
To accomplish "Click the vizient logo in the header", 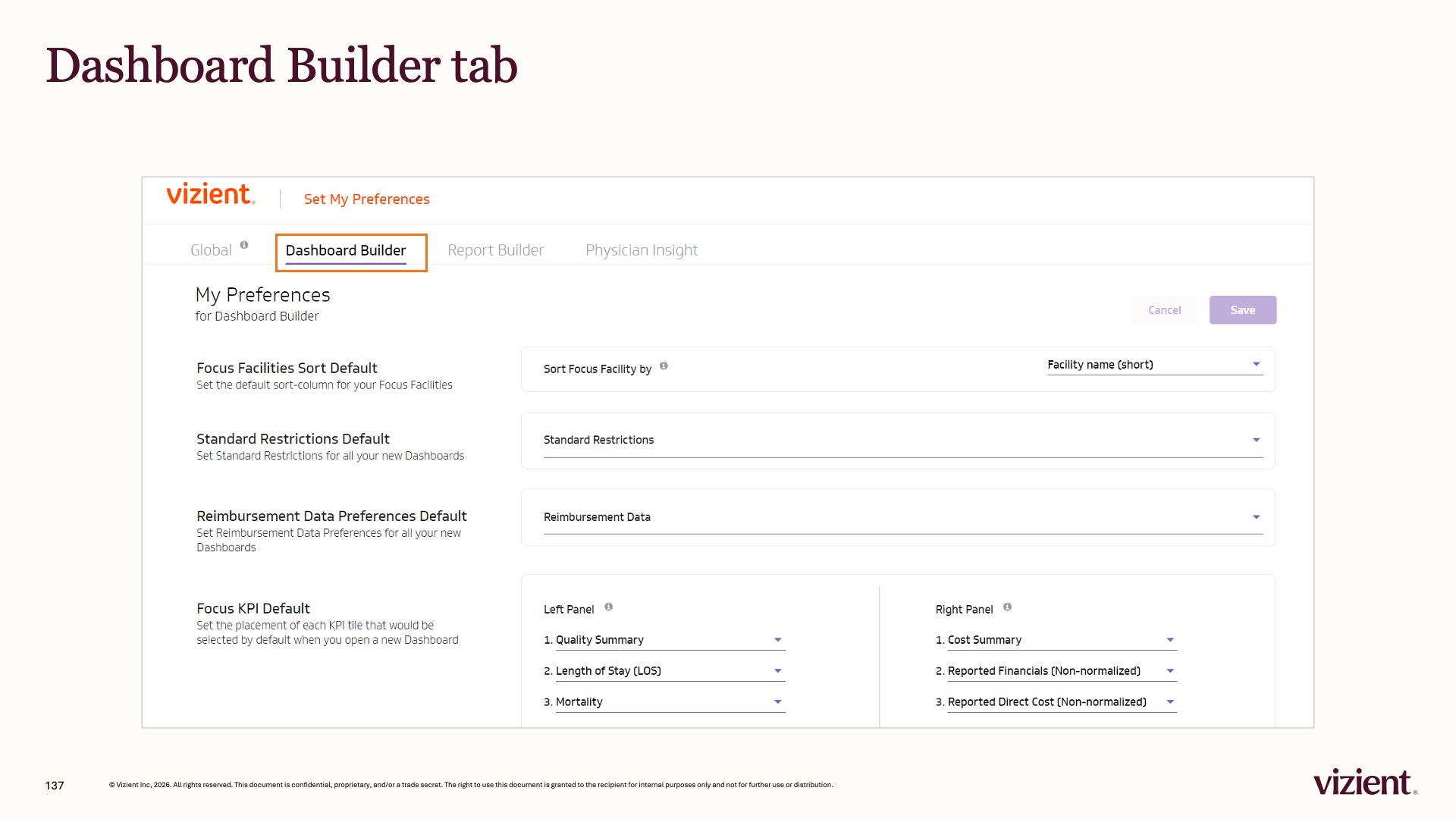I will tap(211, 194).
